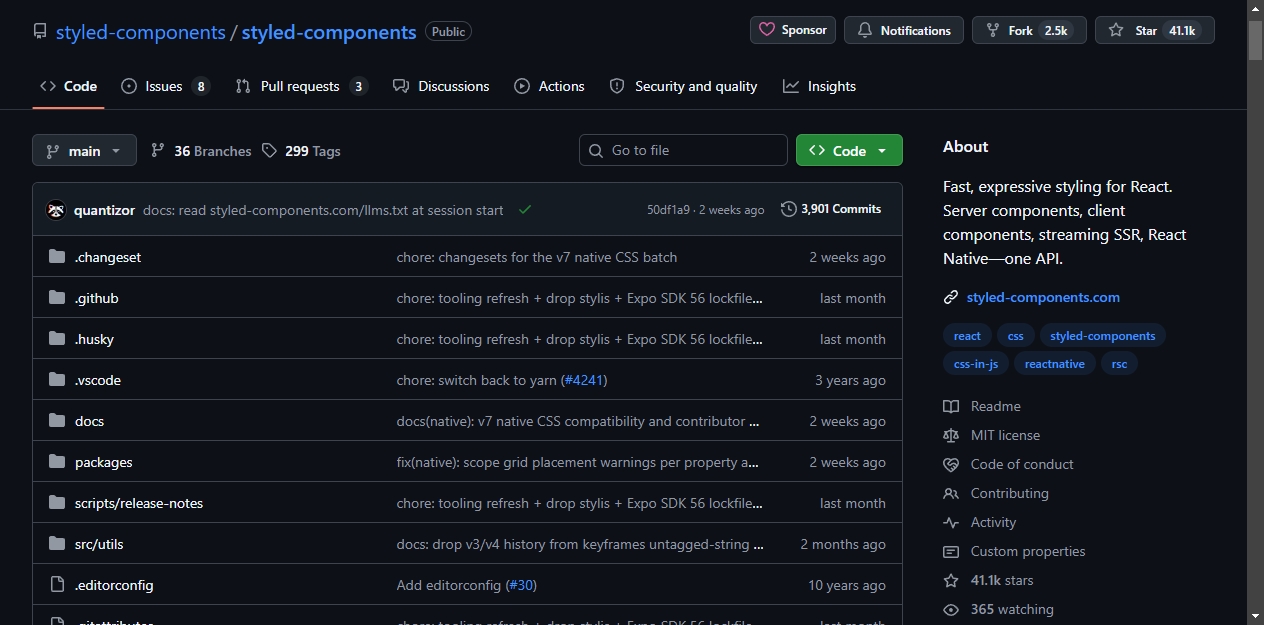Click the folder icon for .vscode
The width and height of the screenshot is (1264, 625).
57,380
